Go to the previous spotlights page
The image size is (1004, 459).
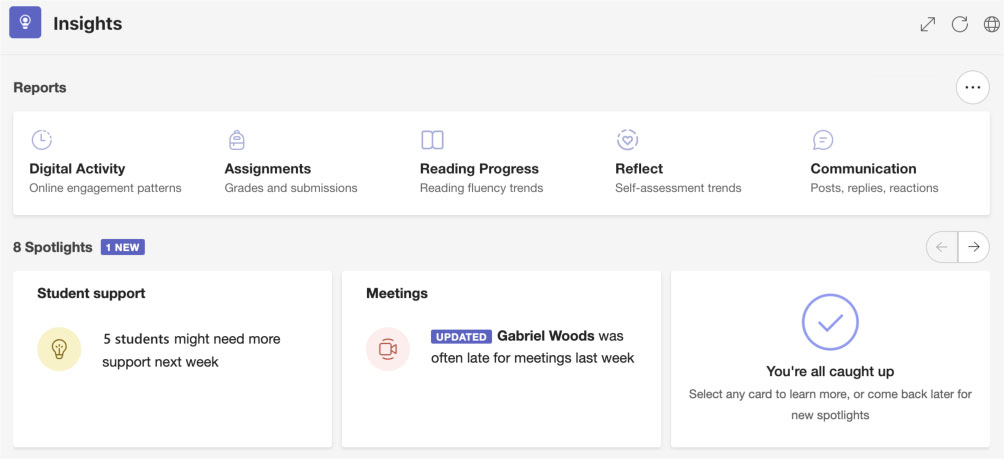tap(942, 247)
